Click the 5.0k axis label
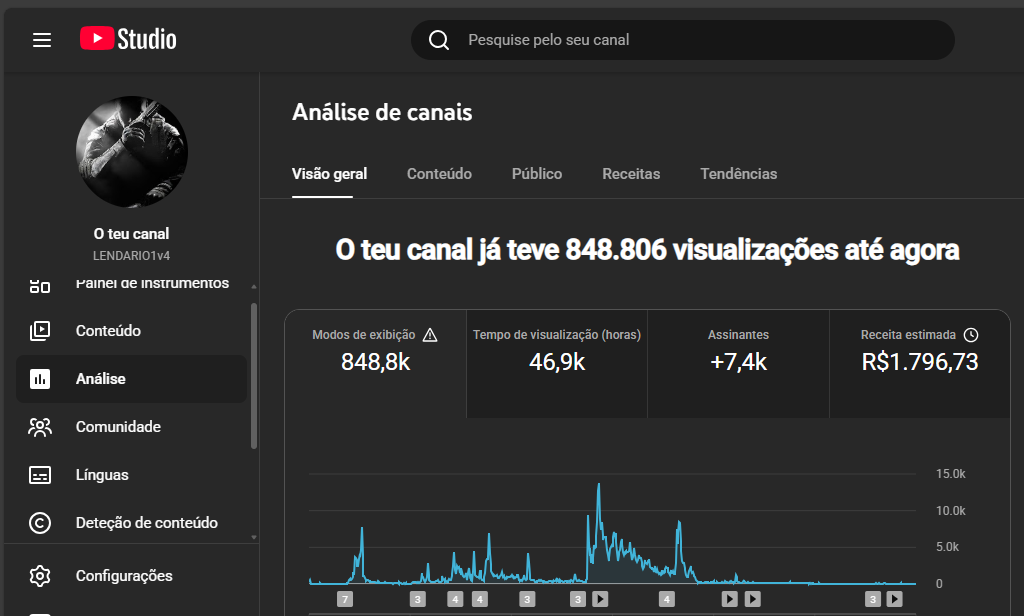This screenshot has height=616, width=1024. coord(947,547)
